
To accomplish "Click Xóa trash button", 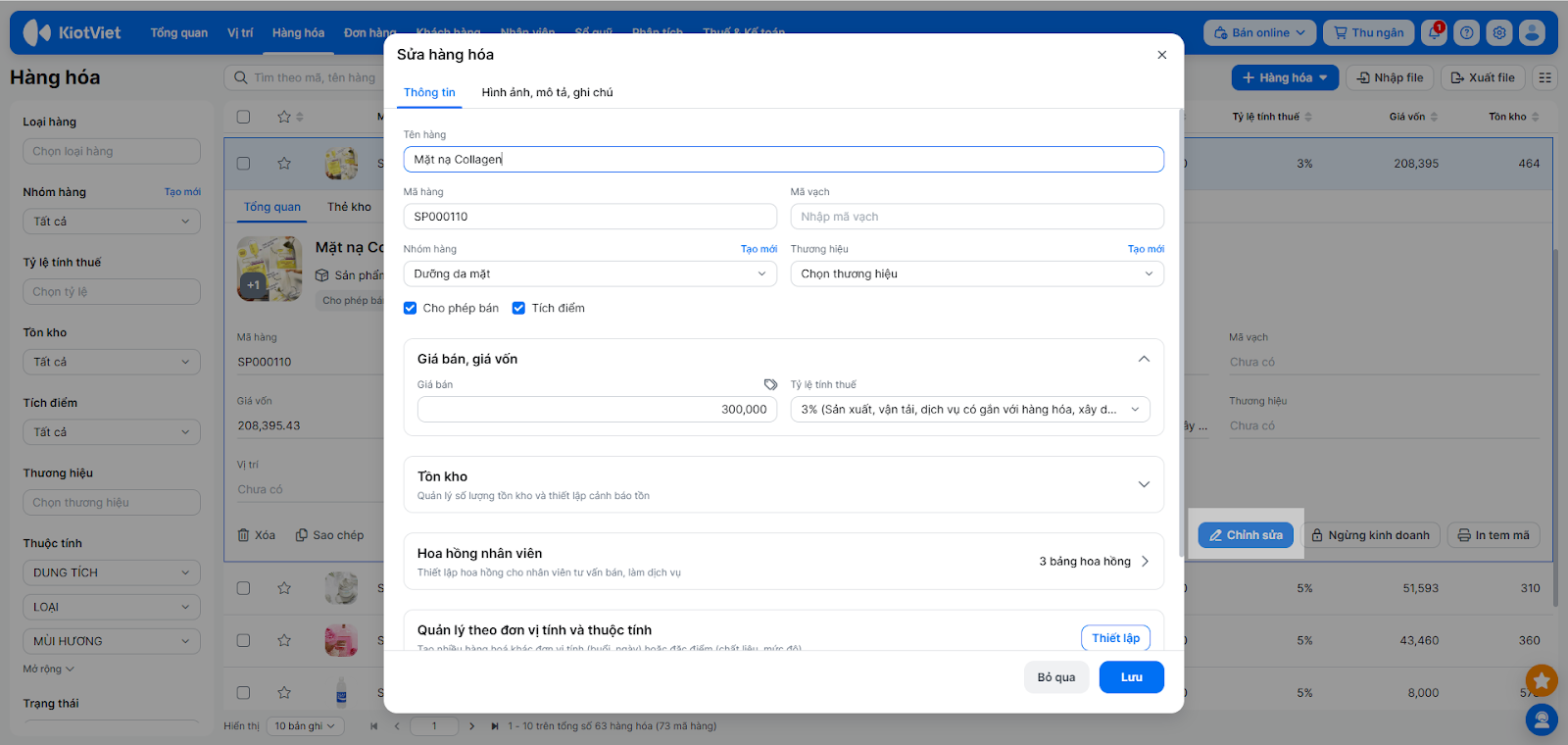I will 257,535.
